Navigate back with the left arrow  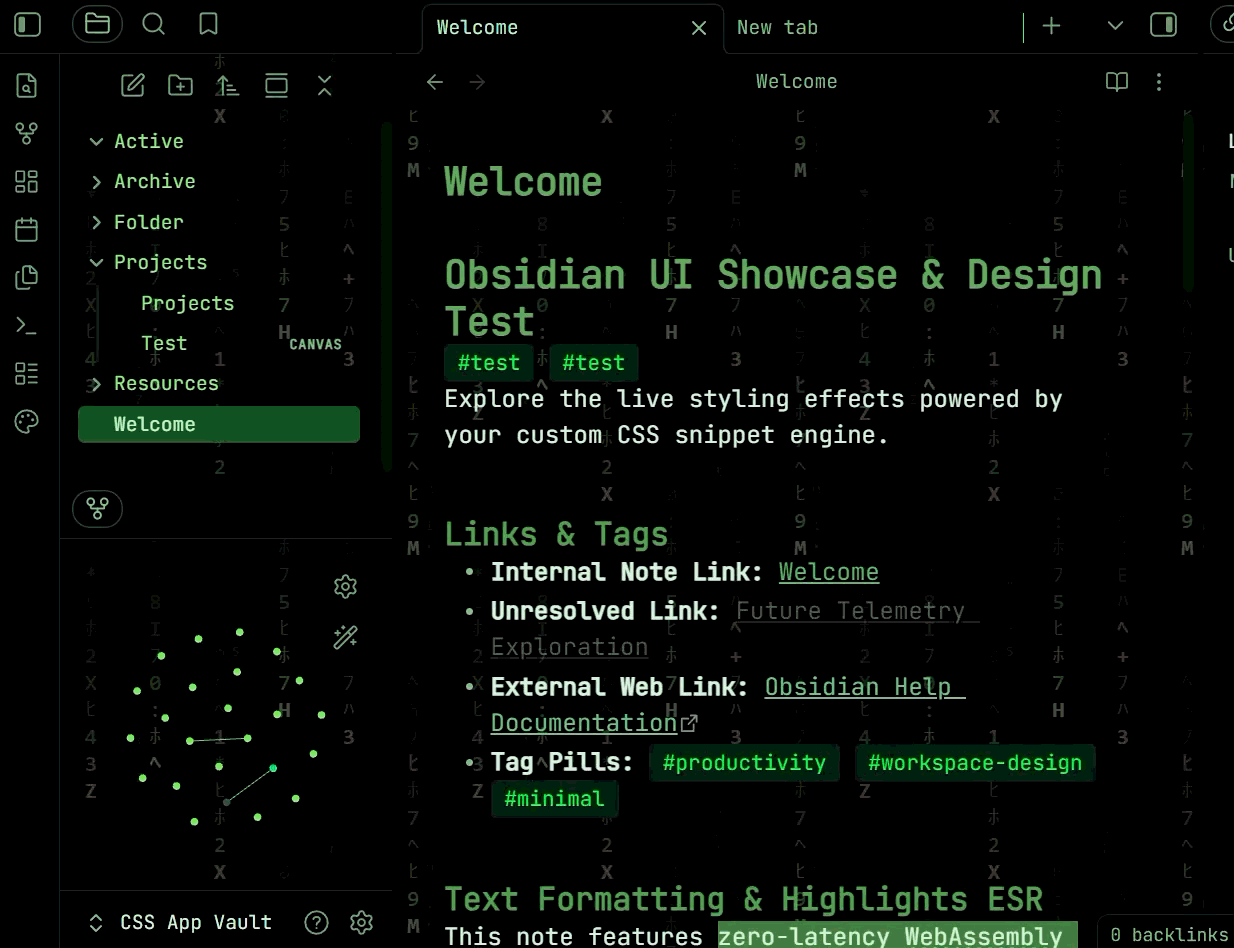point(434,82)
